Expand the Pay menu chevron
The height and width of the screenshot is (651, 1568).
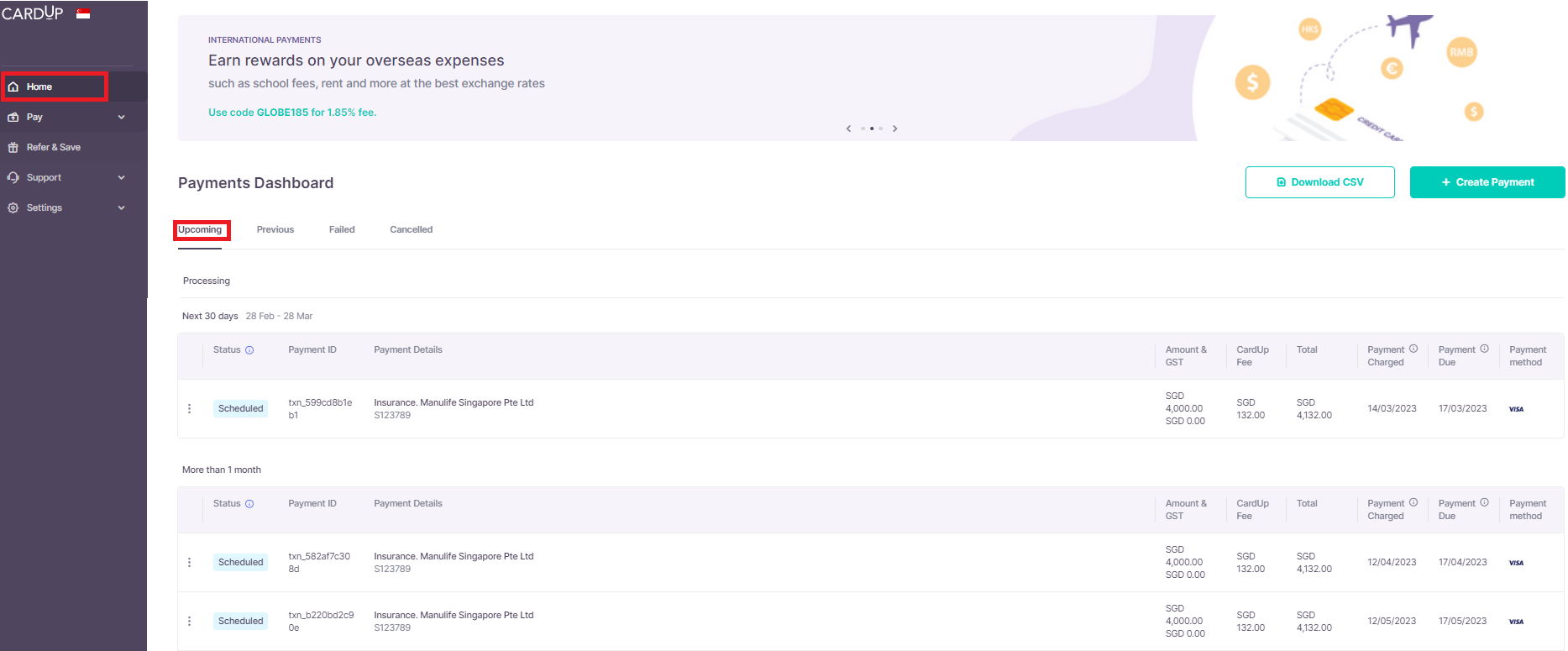point(121,117)
